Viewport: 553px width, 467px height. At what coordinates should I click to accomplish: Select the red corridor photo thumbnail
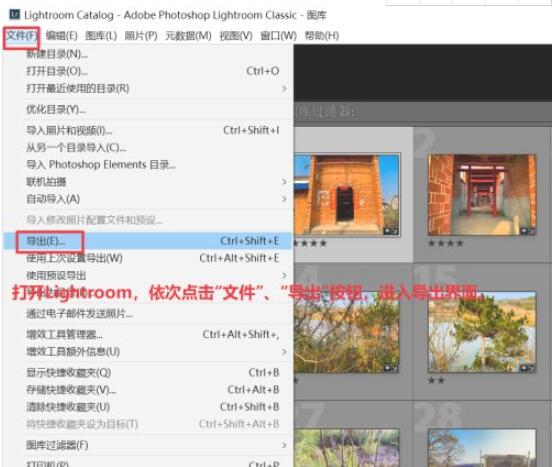(482, 194)
